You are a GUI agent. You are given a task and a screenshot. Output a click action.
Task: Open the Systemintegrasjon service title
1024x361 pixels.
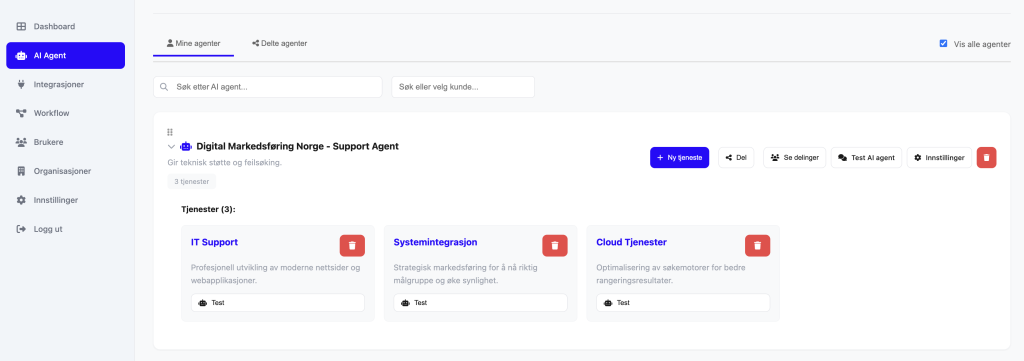[436, 242]
